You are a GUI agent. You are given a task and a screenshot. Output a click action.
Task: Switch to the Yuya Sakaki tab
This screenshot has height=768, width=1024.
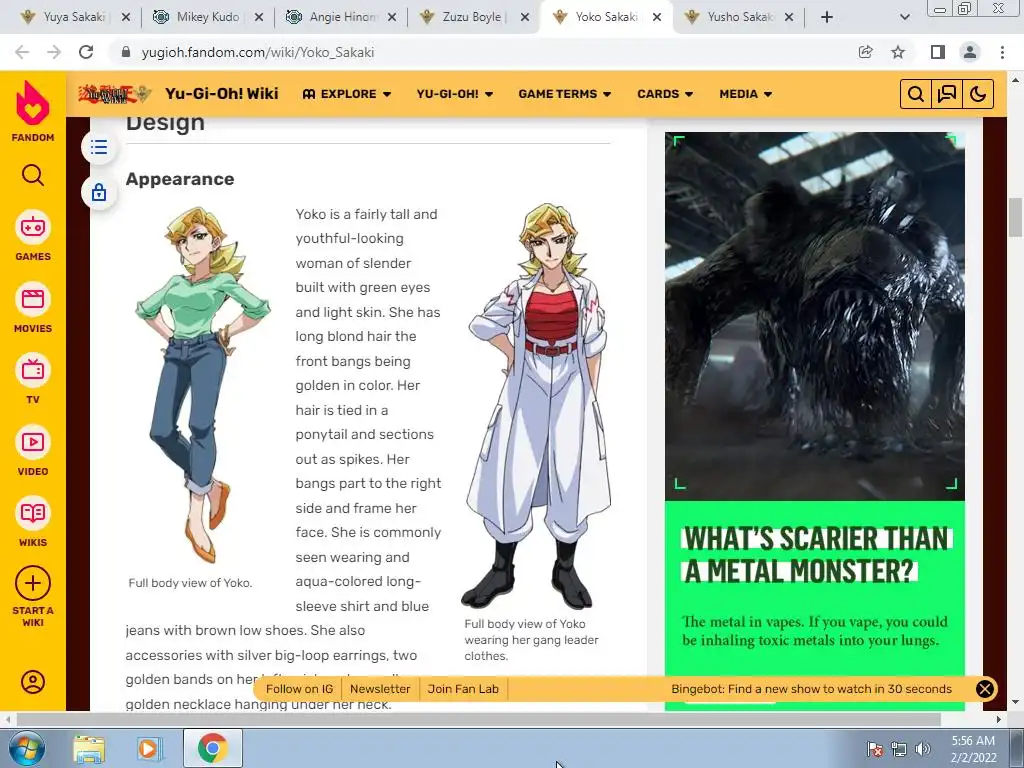(x=73, y=17)
